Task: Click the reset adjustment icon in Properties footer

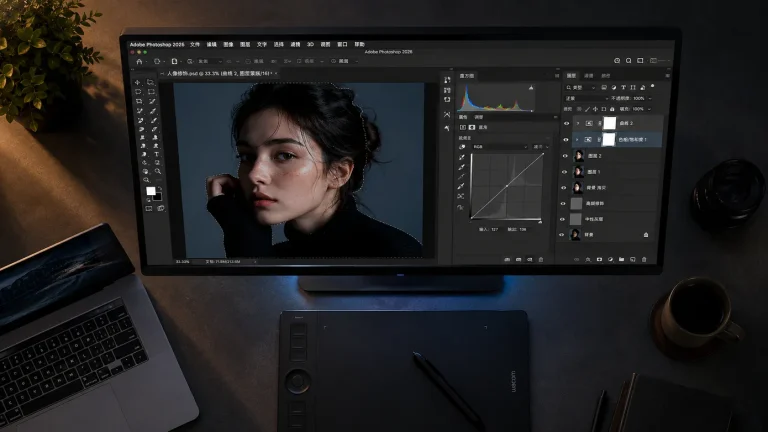Action: coord(529,259)
